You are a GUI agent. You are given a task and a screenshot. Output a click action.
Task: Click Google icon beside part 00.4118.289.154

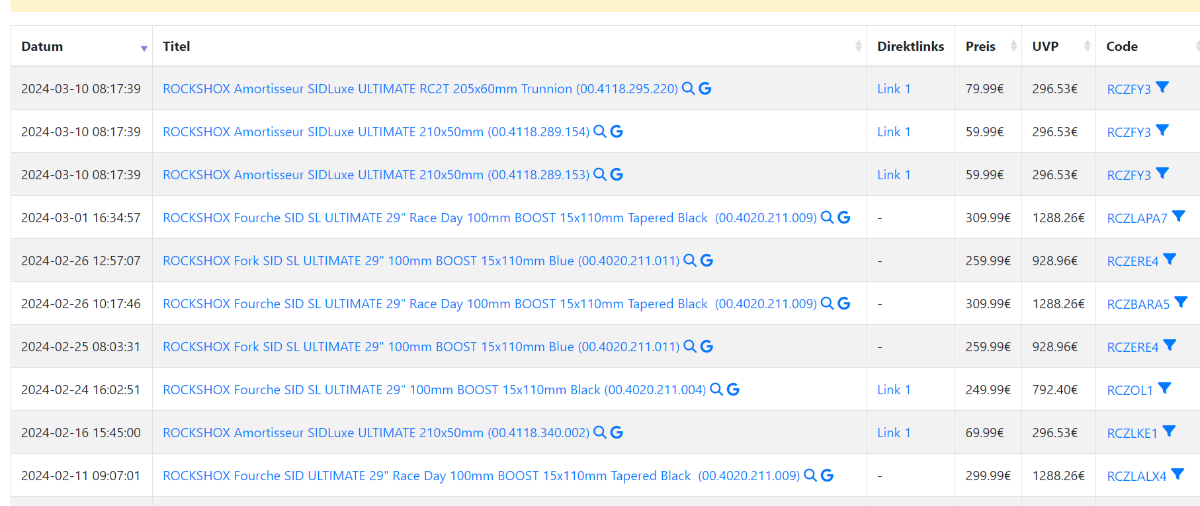[x=617, y=131]
